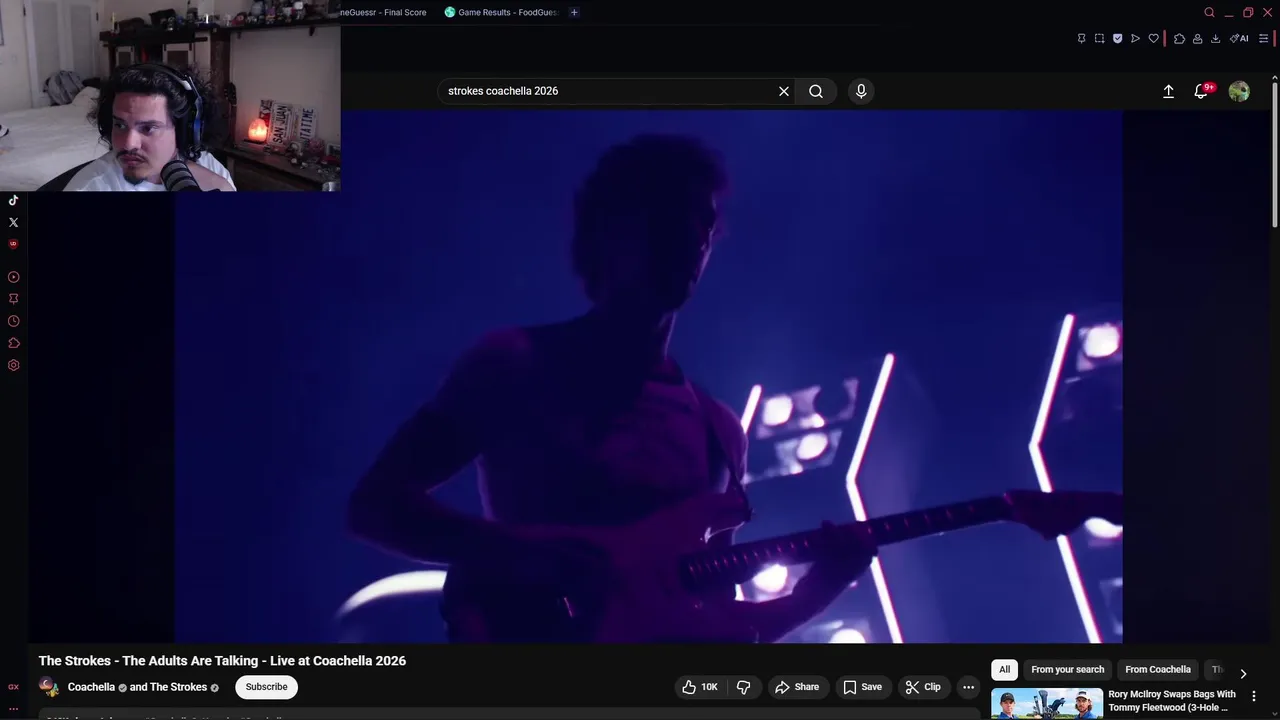1280x720 pixels.
Task: Click the video title 'The Adults Are Talking'
Action: pos(222,661)
